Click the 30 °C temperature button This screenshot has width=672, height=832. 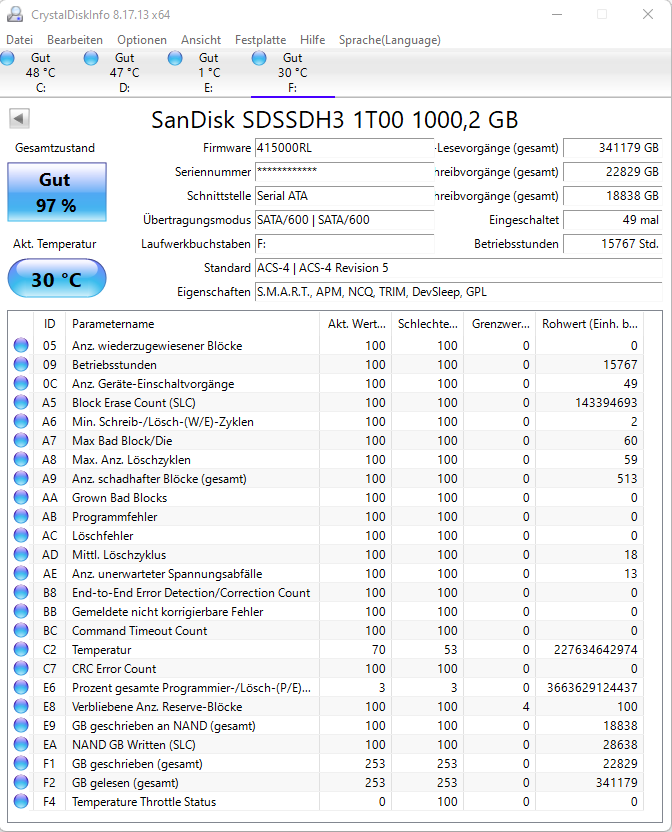[x=57, y=279]
